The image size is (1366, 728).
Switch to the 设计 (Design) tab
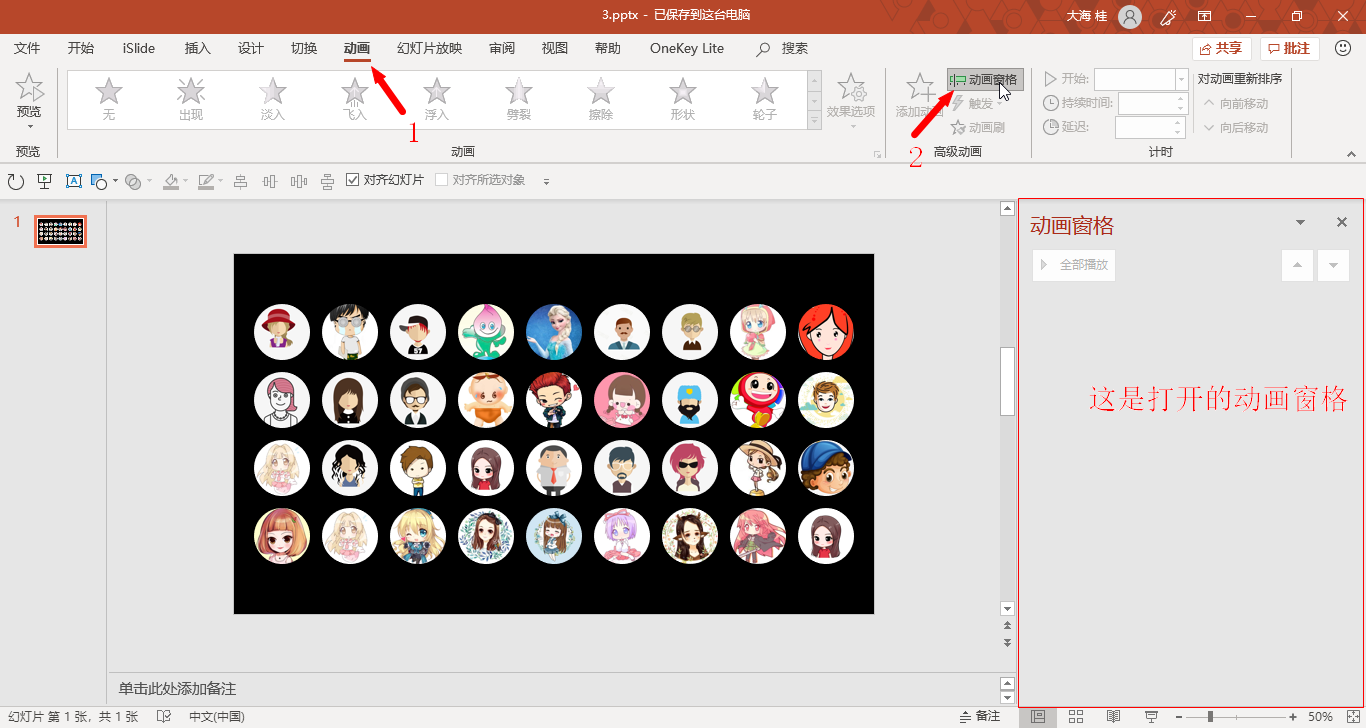tap(251, 48)
